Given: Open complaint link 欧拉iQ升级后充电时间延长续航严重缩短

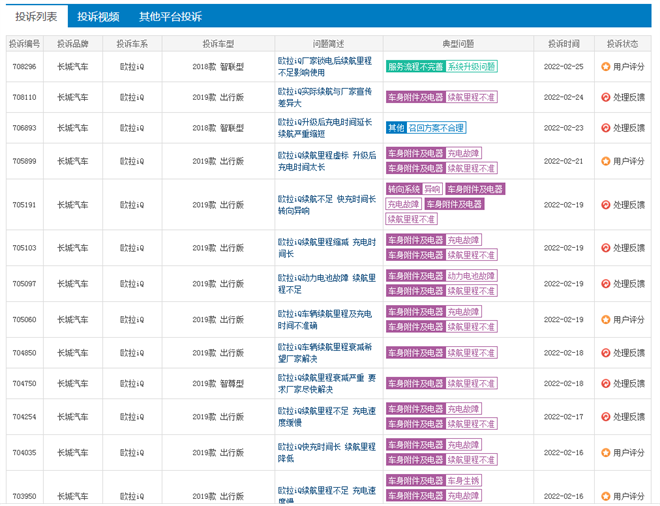Looking at the screenshot, I should tap(325, 128).
